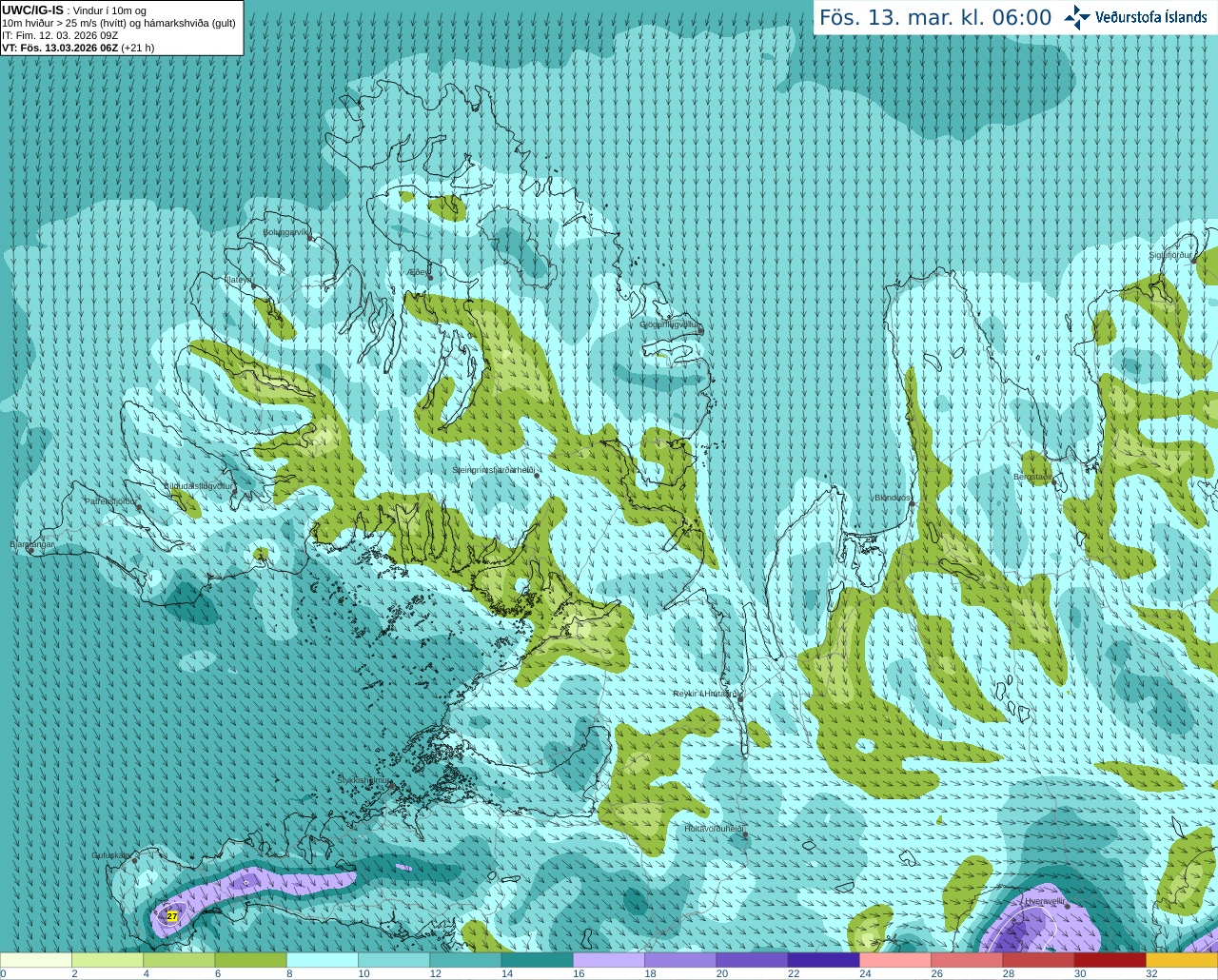
Task: Click the forecast time 'Fös. 13. mar. kl. 06:00'
Action: point(935,17)
